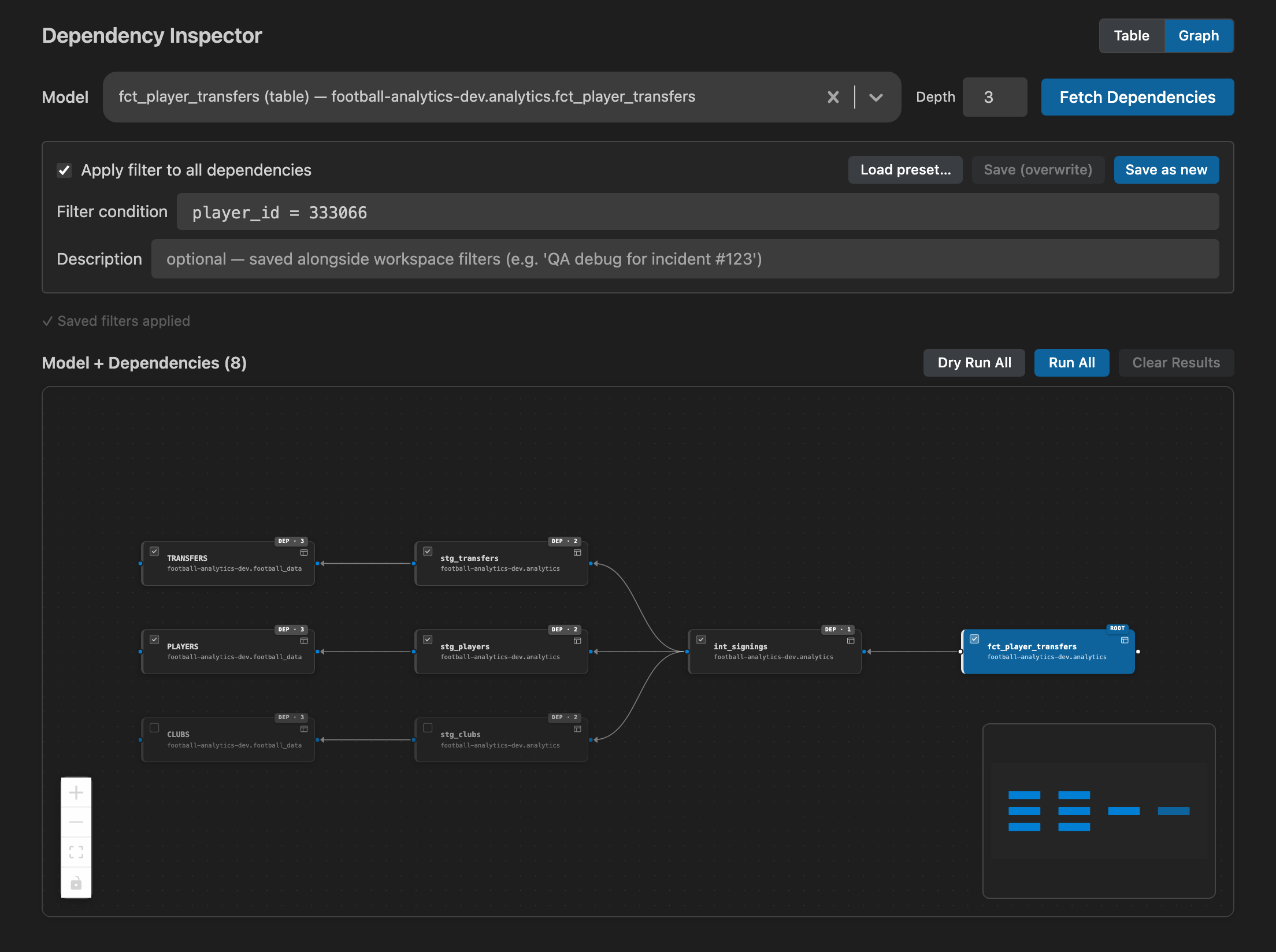The height and width of the screenshot is (952, 1276).
Task: Focus the Description input field
Action: [685, 259]
